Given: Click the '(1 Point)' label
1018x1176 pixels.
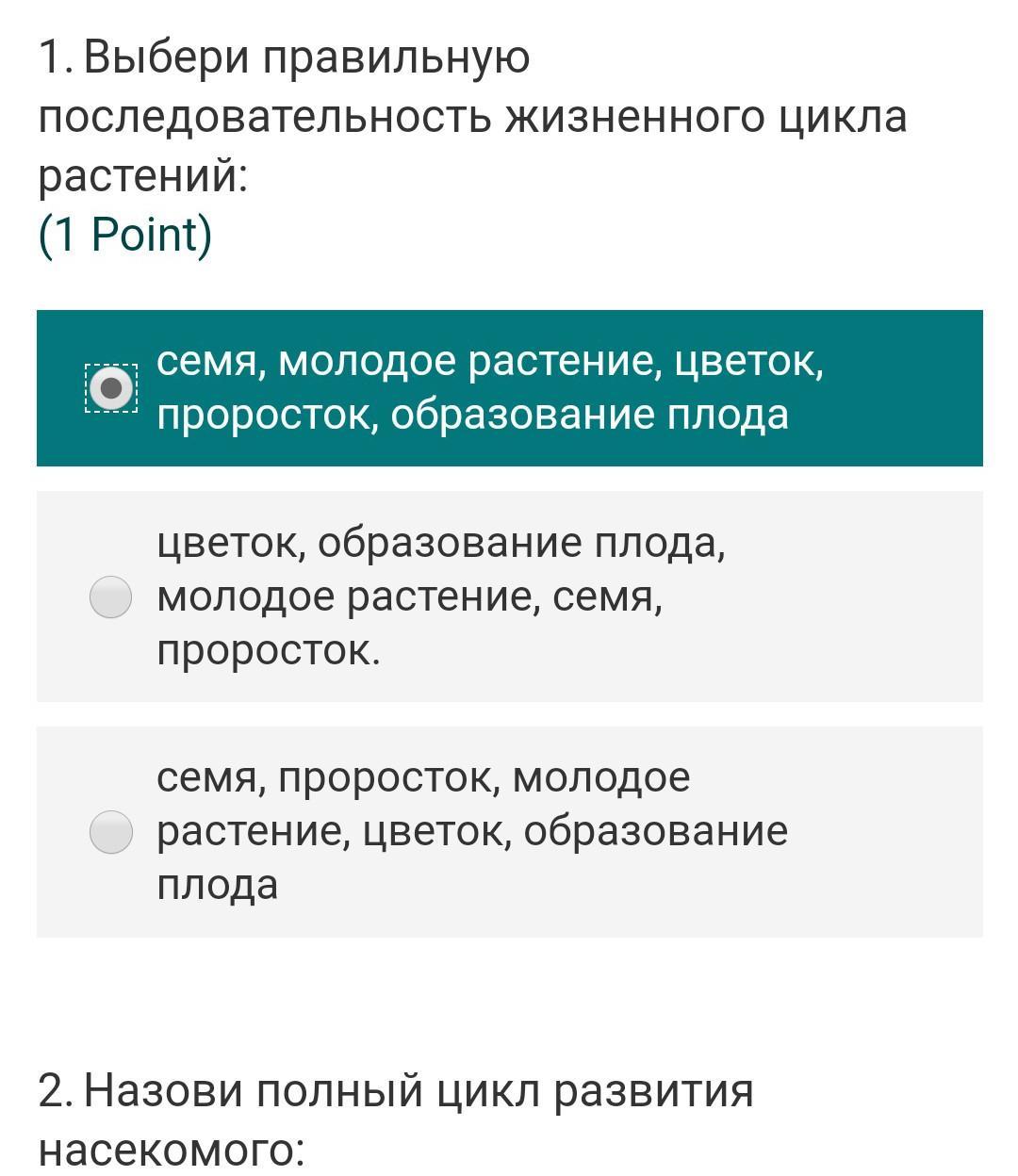Looking at the screenshot, I should click(x=125, y=235).
